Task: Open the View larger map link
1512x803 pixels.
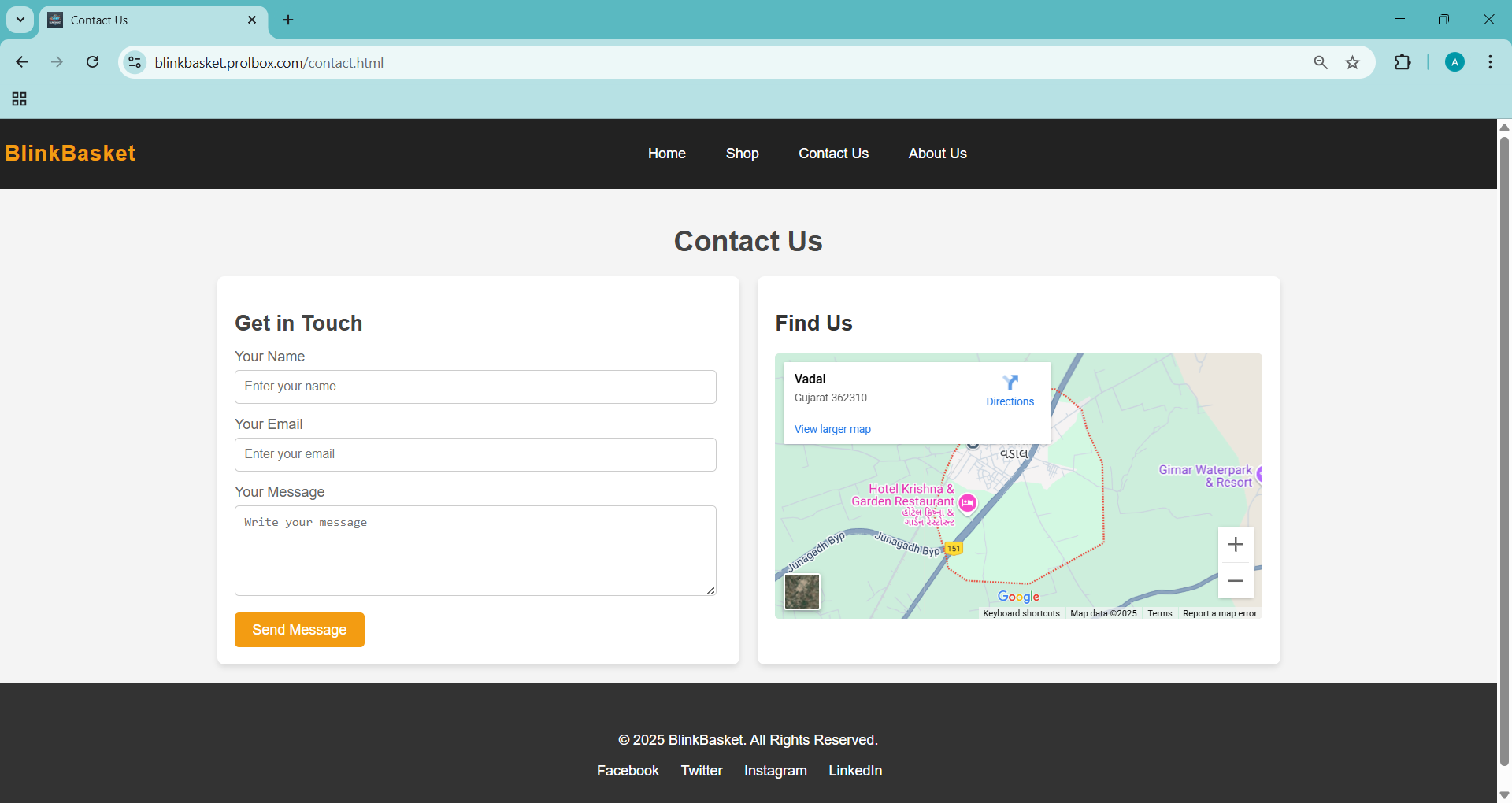Action: coord(832,429)
